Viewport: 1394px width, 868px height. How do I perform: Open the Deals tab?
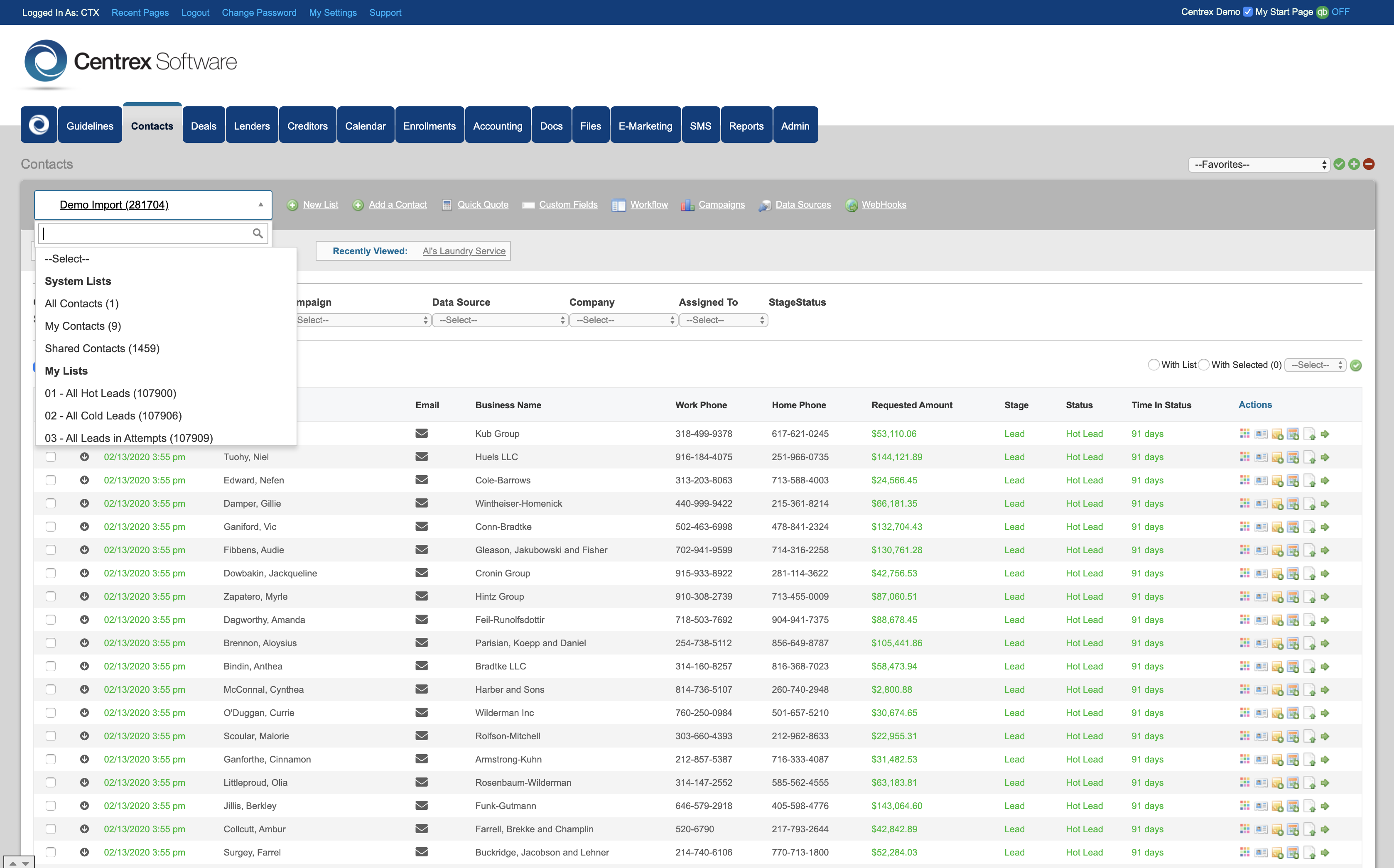click(x=204, y=125)
